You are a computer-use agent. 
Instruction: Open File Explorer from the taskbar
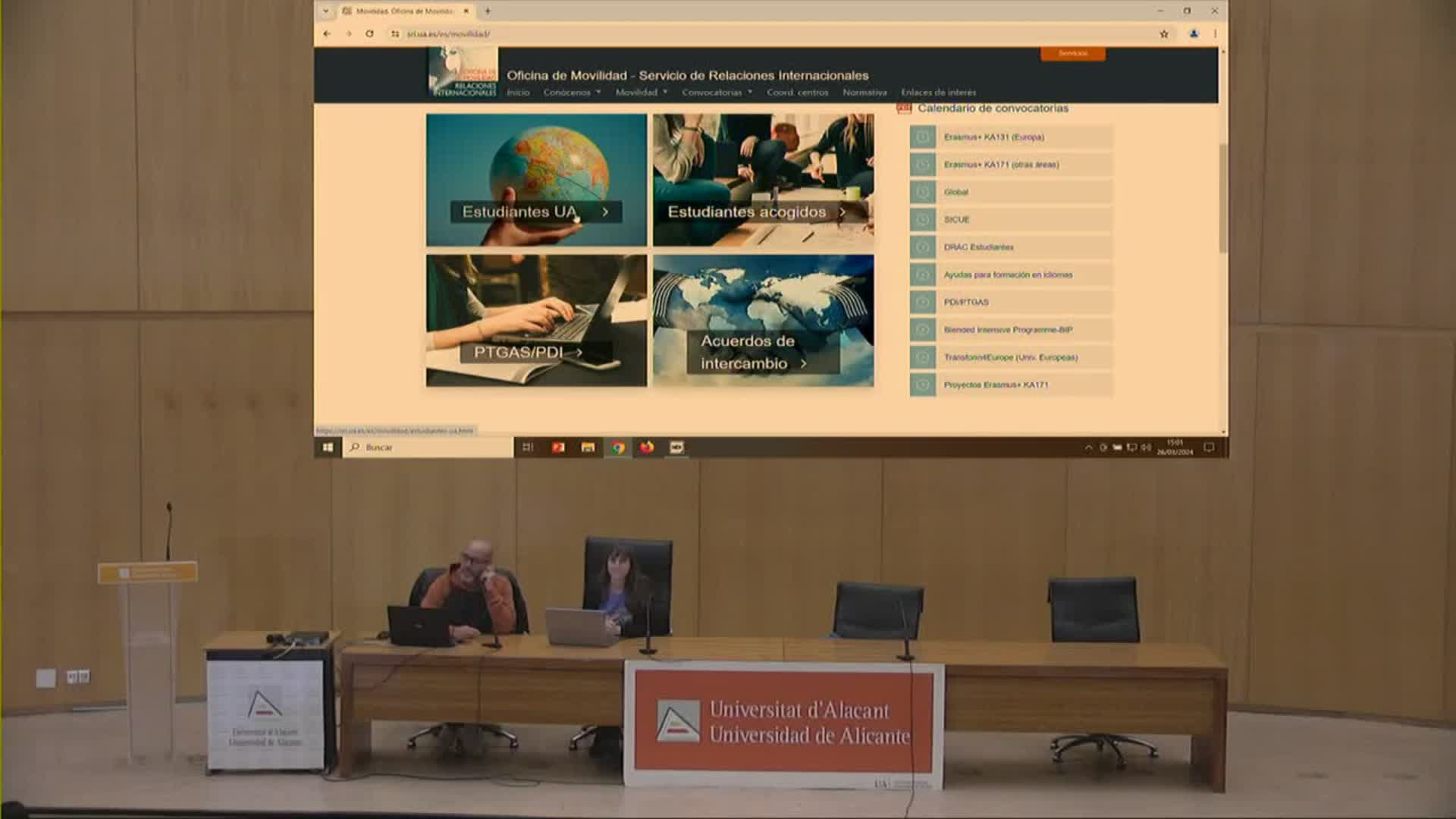tap(588, 447)
